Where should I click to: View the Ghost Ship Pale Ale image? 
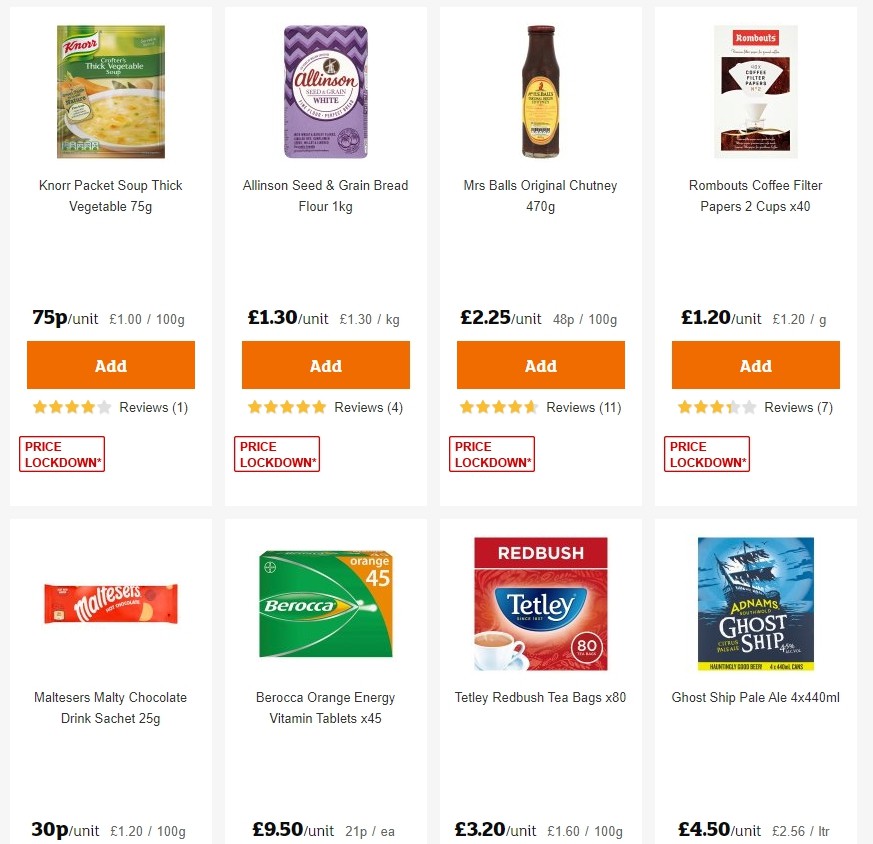(755, 603)
